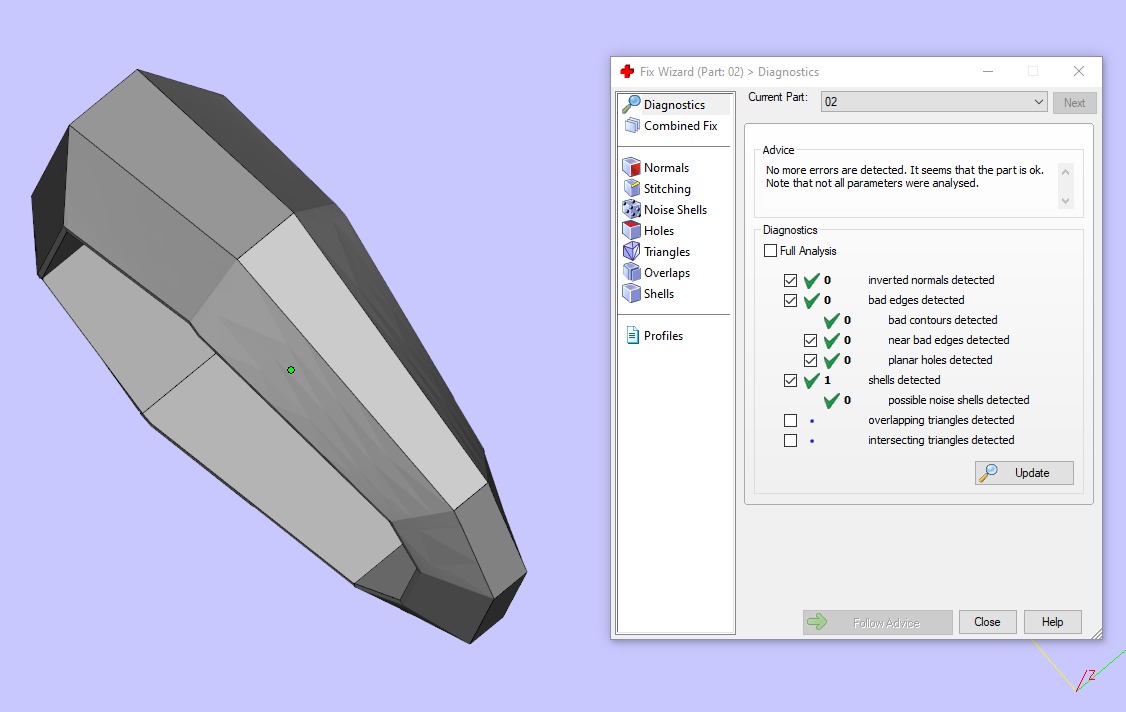Select the Normals label
The image size is (1126, 712).
(x=666, y=167)
